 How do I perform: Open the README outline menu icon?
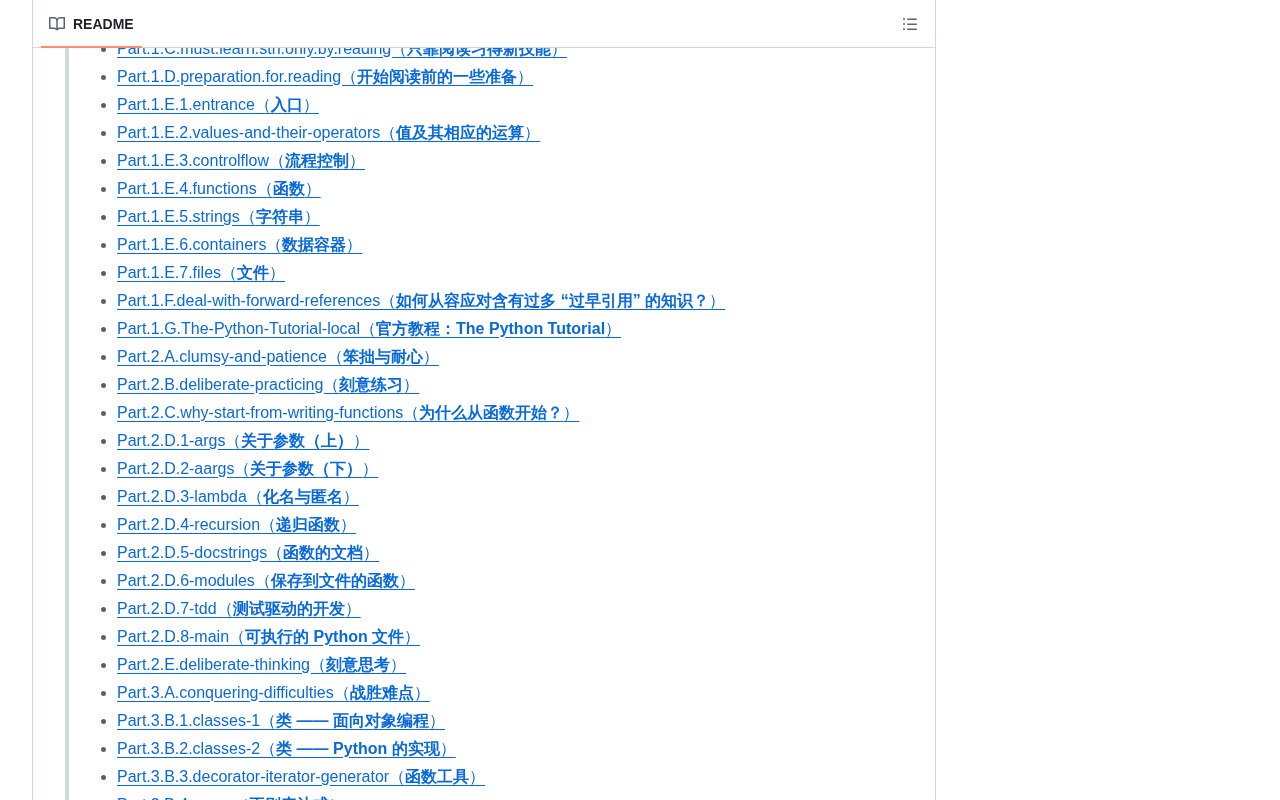click(910, 24)
